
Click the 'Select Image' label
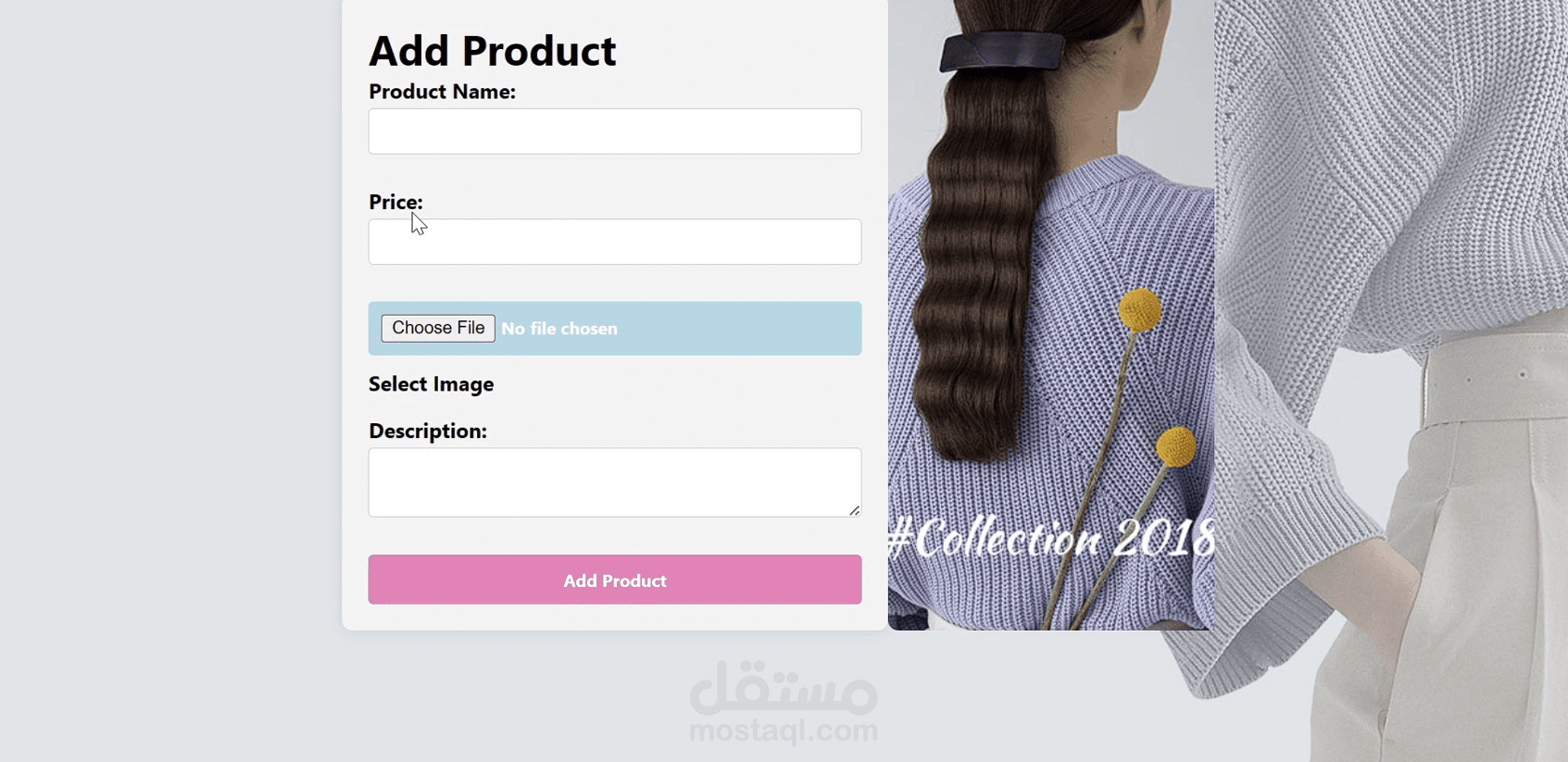[x=432, y=384]
